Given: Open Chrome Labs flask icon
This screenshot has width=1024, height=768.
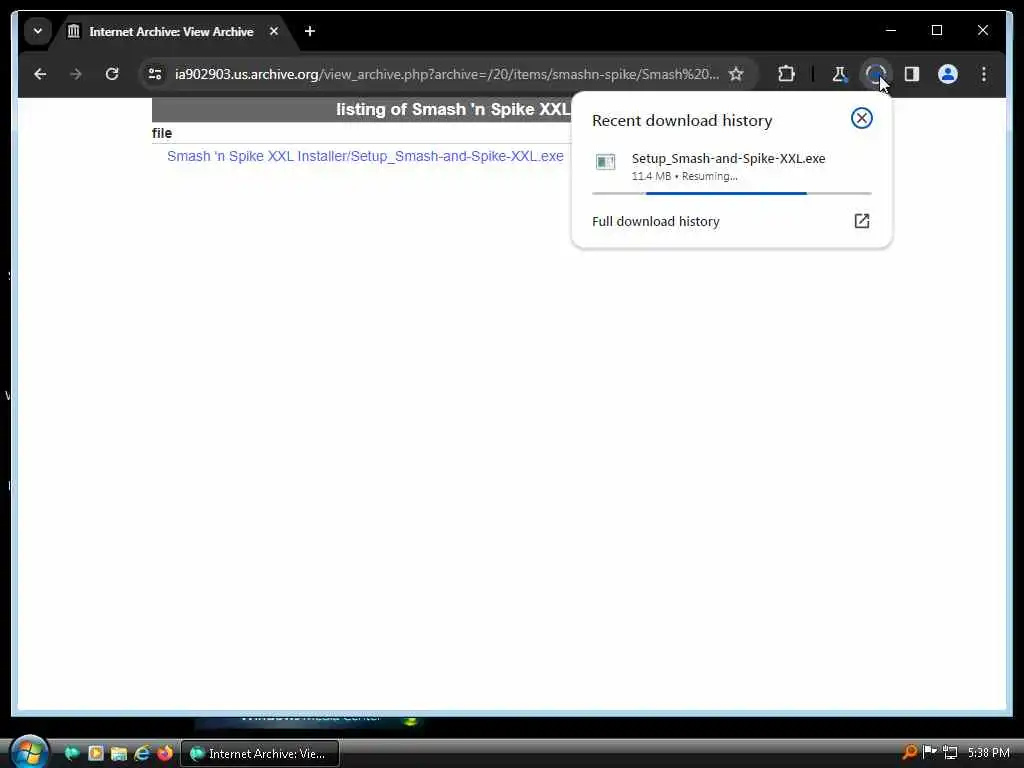Looking at the screenshot, I should (x=840, y=74).
